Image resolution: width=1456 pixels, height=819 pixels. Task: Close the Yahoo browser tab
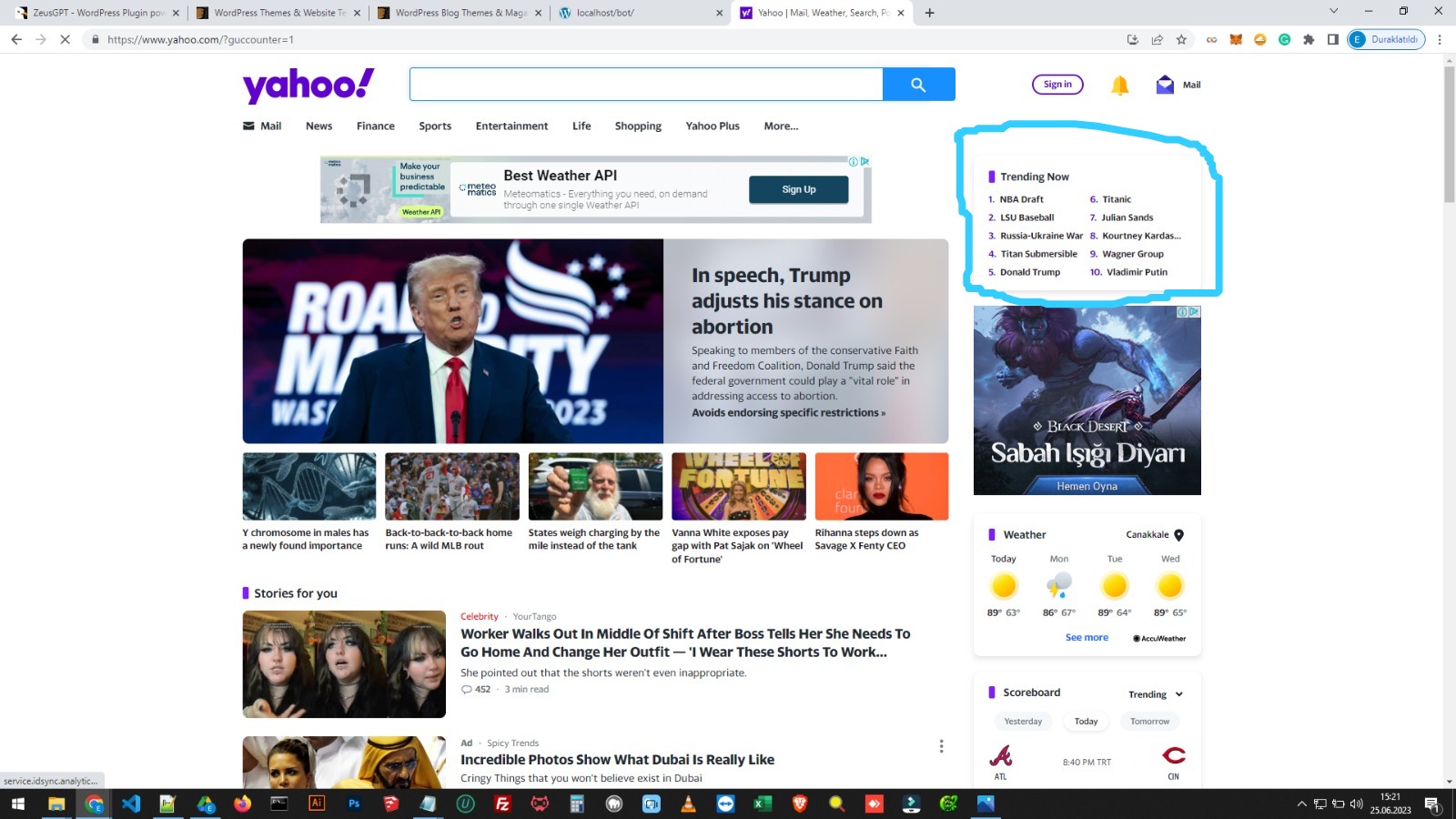click(x=900, y=13)
